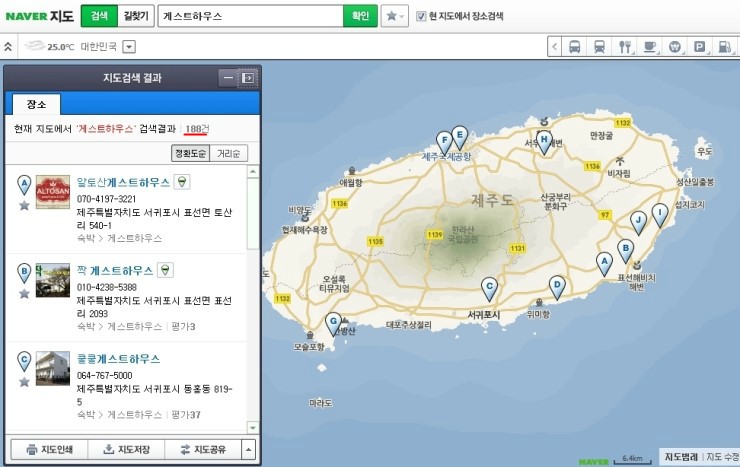Click the 평가3 rating text
Image resolution: width=740 pixels, height=467 pixels.
[183, 326]
